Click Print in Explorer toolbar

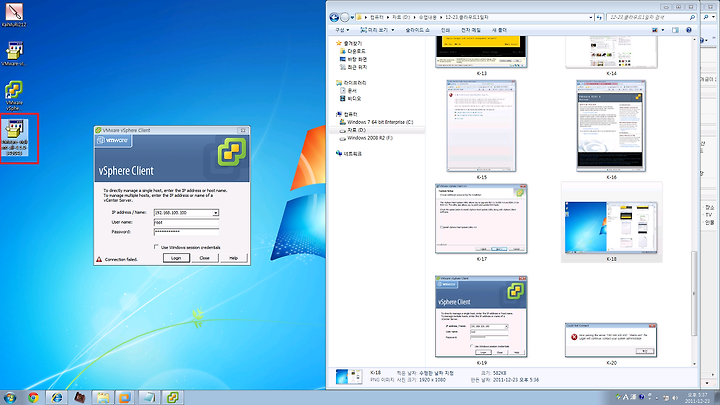point(445,30)
